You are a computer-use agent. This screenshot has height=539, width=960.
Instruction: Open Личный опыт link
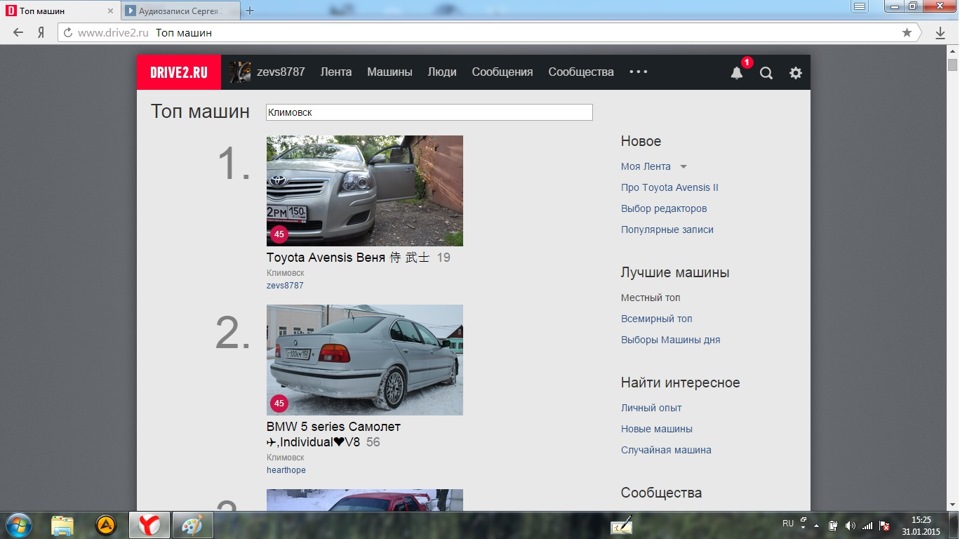click(651, 408)
